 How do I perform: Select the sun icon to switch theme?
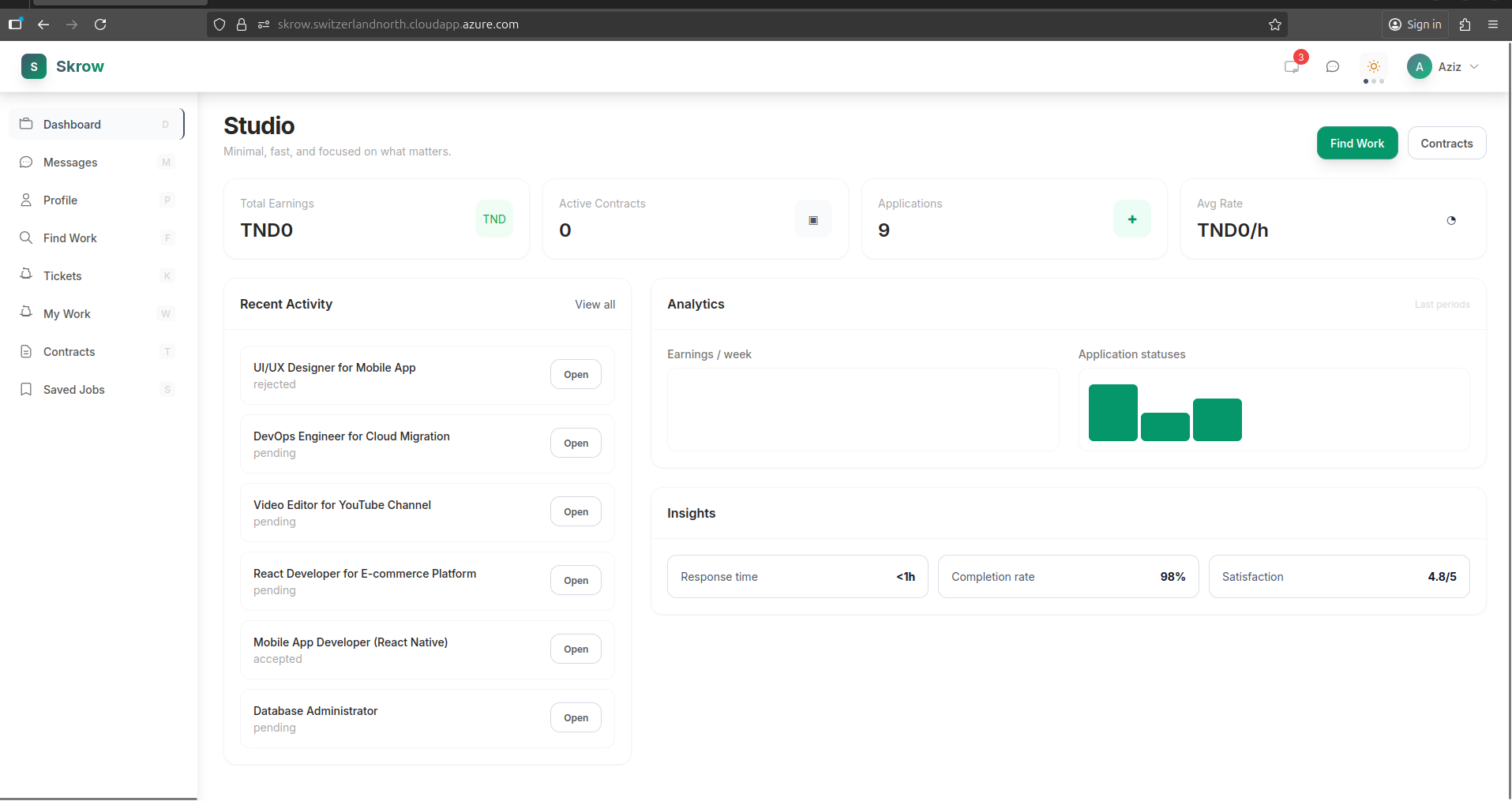tap(1373, 67)
